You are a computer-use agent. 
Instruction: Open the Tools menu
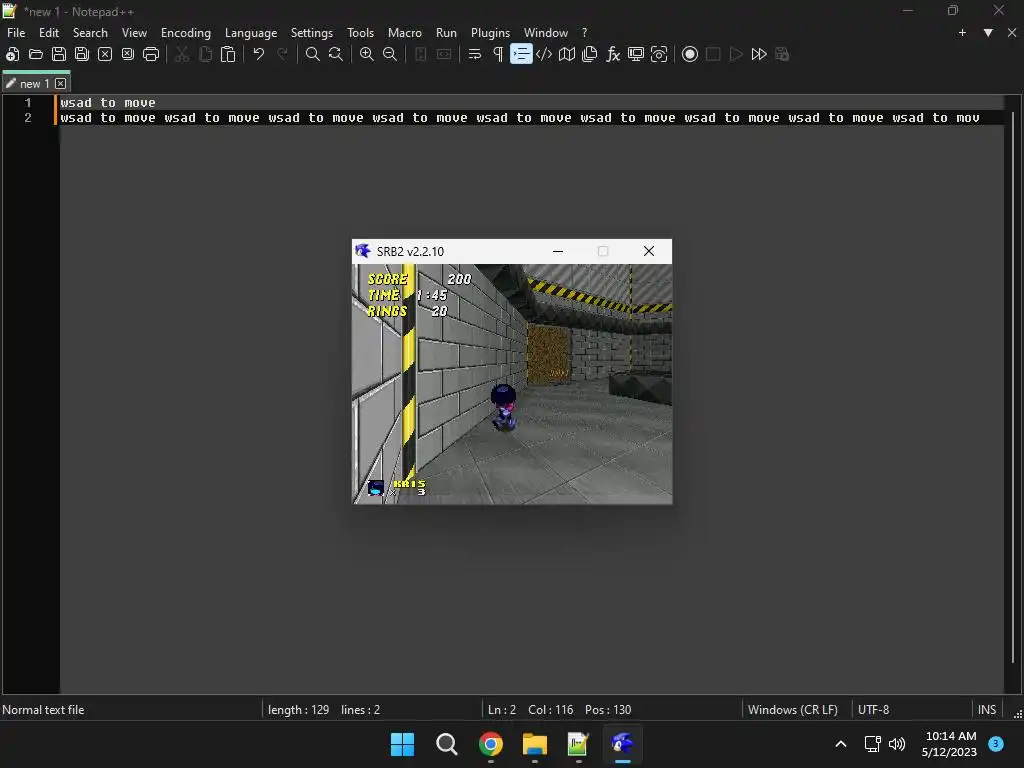(360, 33)
